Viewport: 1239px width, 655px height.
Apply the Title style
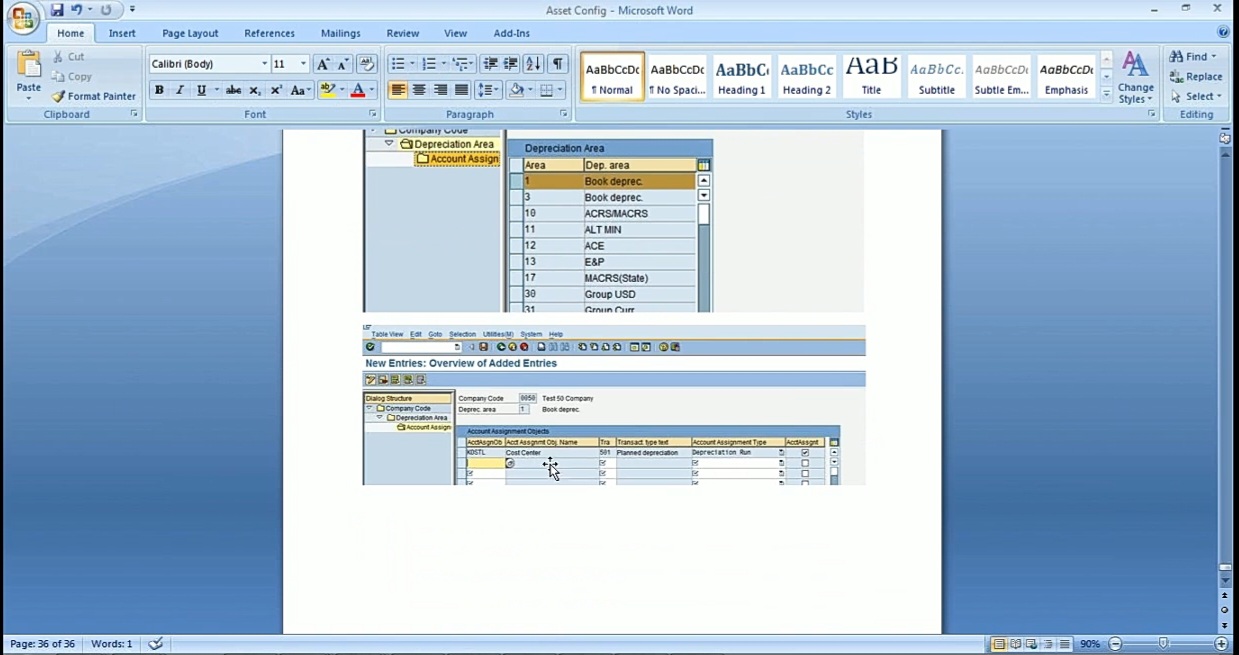(872, 77)
